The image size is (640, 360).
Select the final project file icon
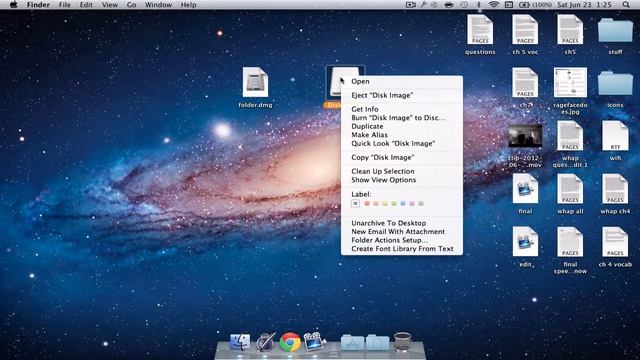pos(525,189)
